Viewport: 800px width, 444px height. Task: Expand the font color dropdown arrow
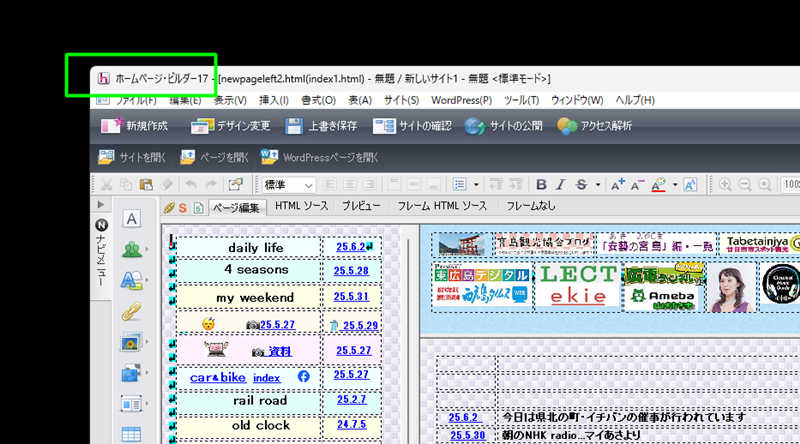coord(676,184)
